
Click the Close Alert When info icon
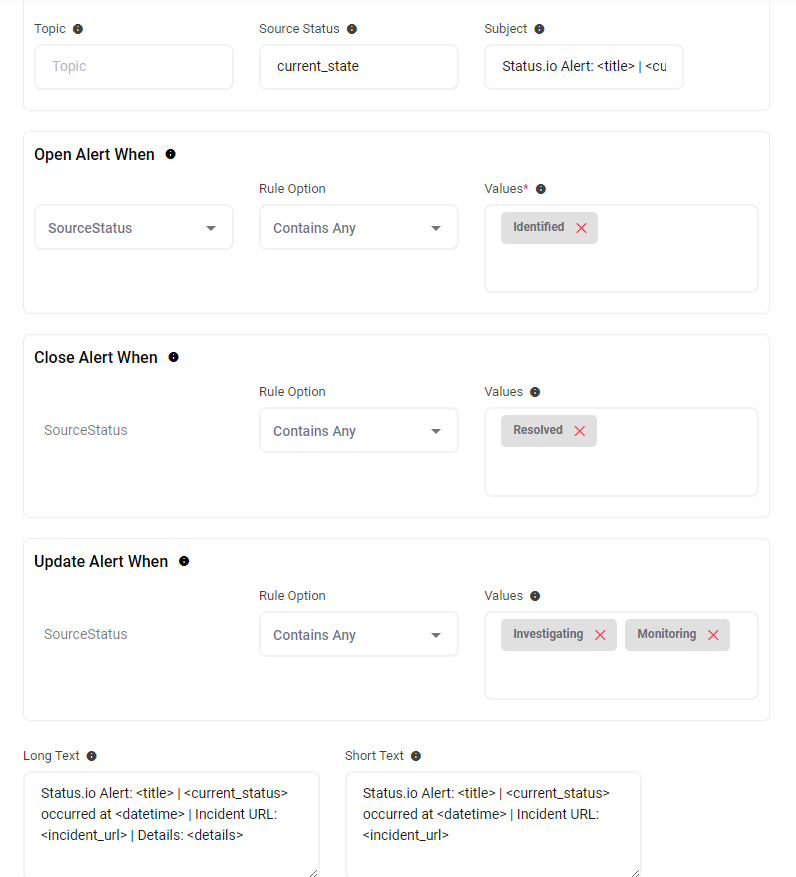[x=173, y=357]
